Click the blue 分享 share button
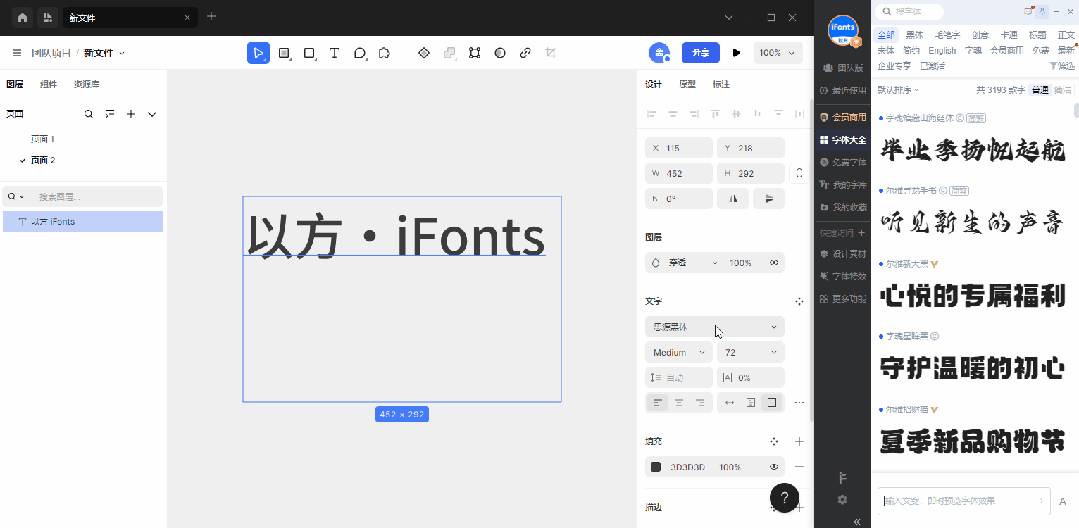Viewport: 1079px width, 528px height. pos(700,53)
